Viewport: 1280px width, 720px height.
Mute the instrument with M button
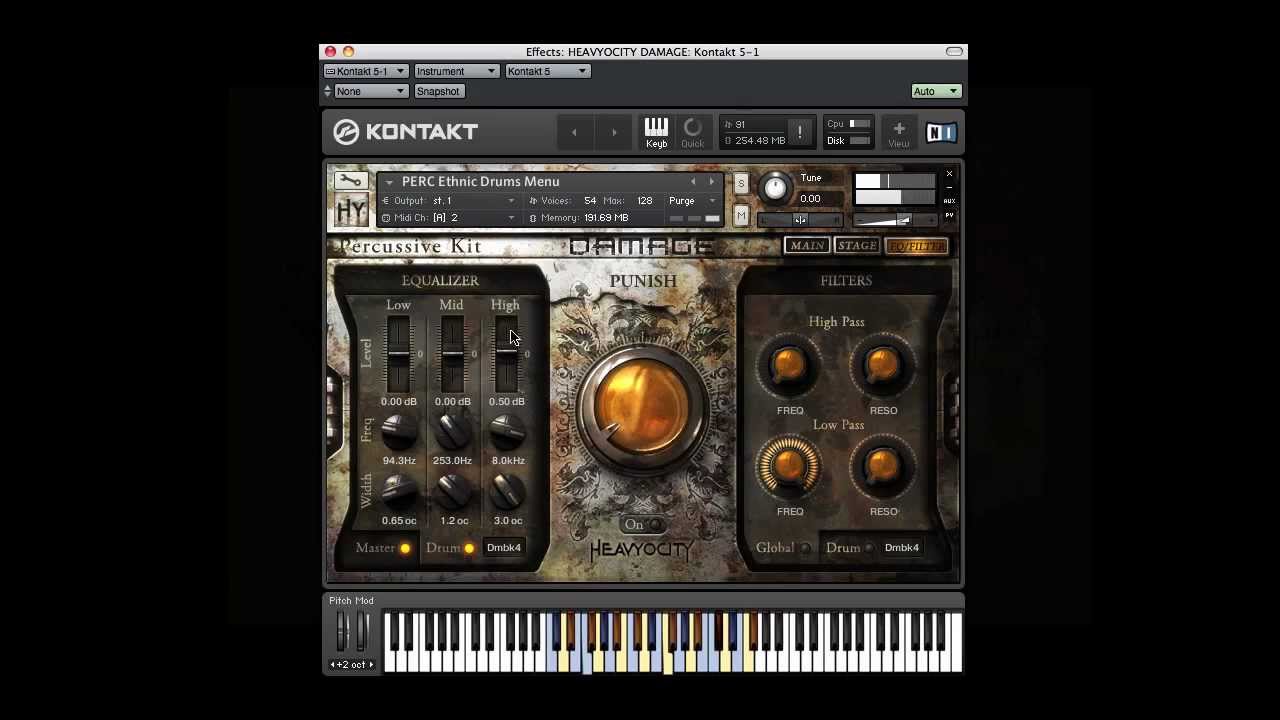coord(740,216)
